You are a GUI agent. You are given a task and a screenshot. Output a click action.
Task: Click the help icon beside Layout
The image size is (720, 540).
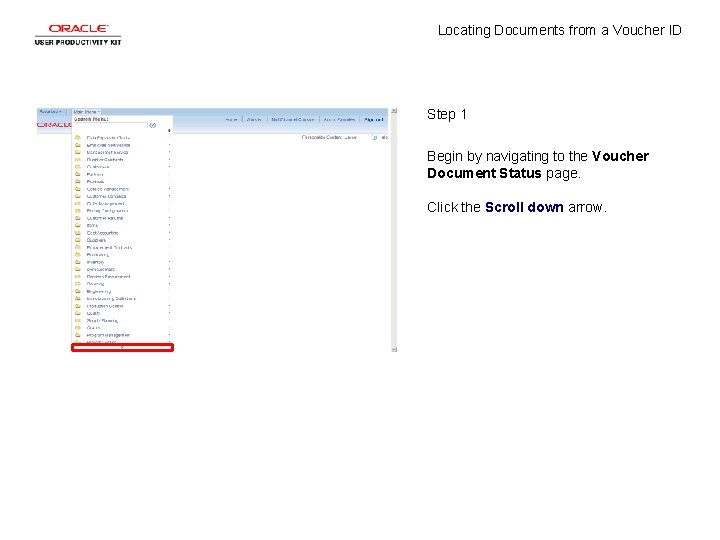click(x=375, y=137)
